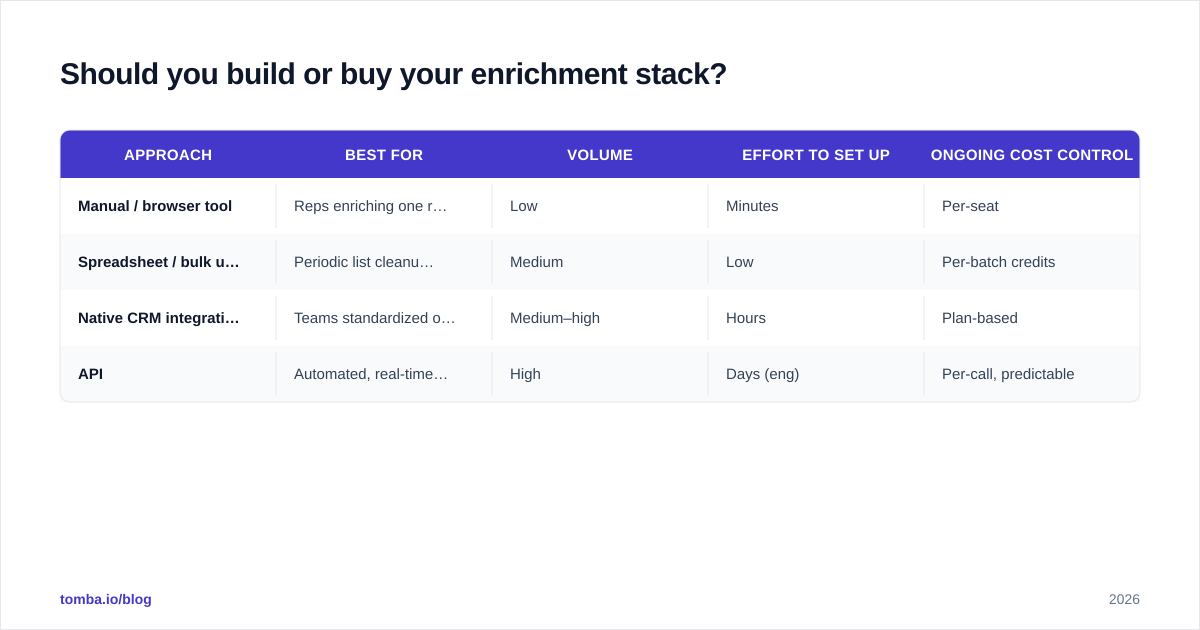The height and width of the screenshot is (630, 1200).
Task: Click the BEST FOR column header
Action: [x=384, y=155]
